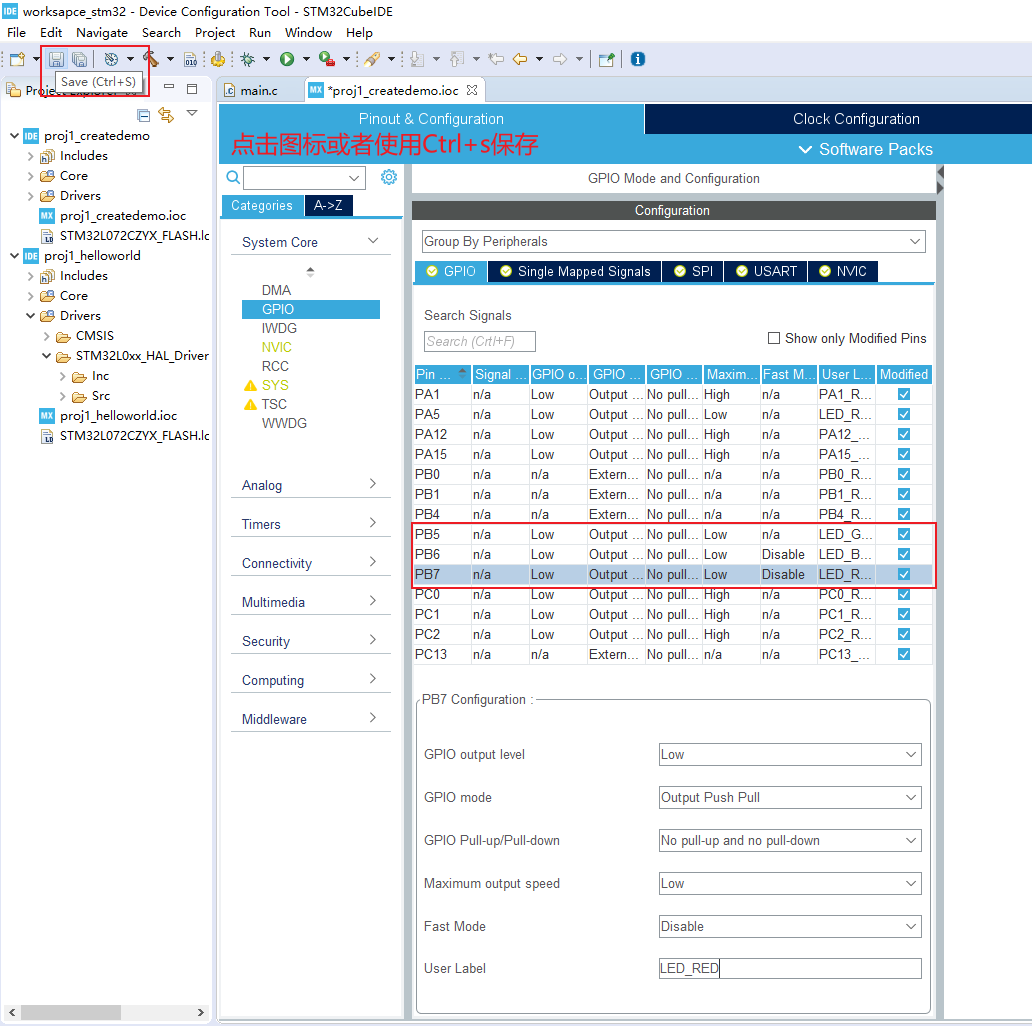Click the highlighter search tool icon

373,59
